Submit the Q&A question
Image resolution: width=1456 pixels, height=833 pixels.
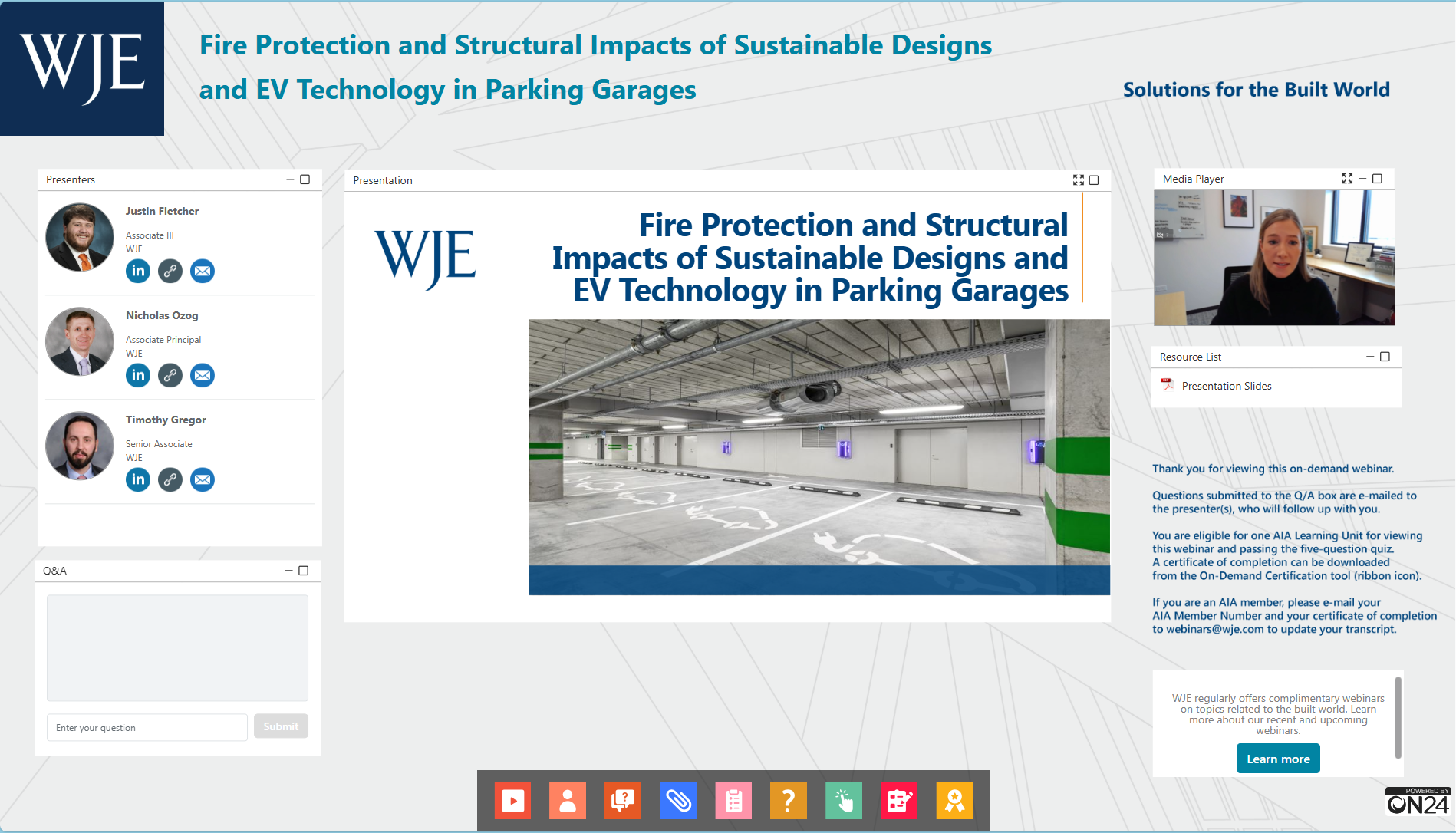pos(281,726)
